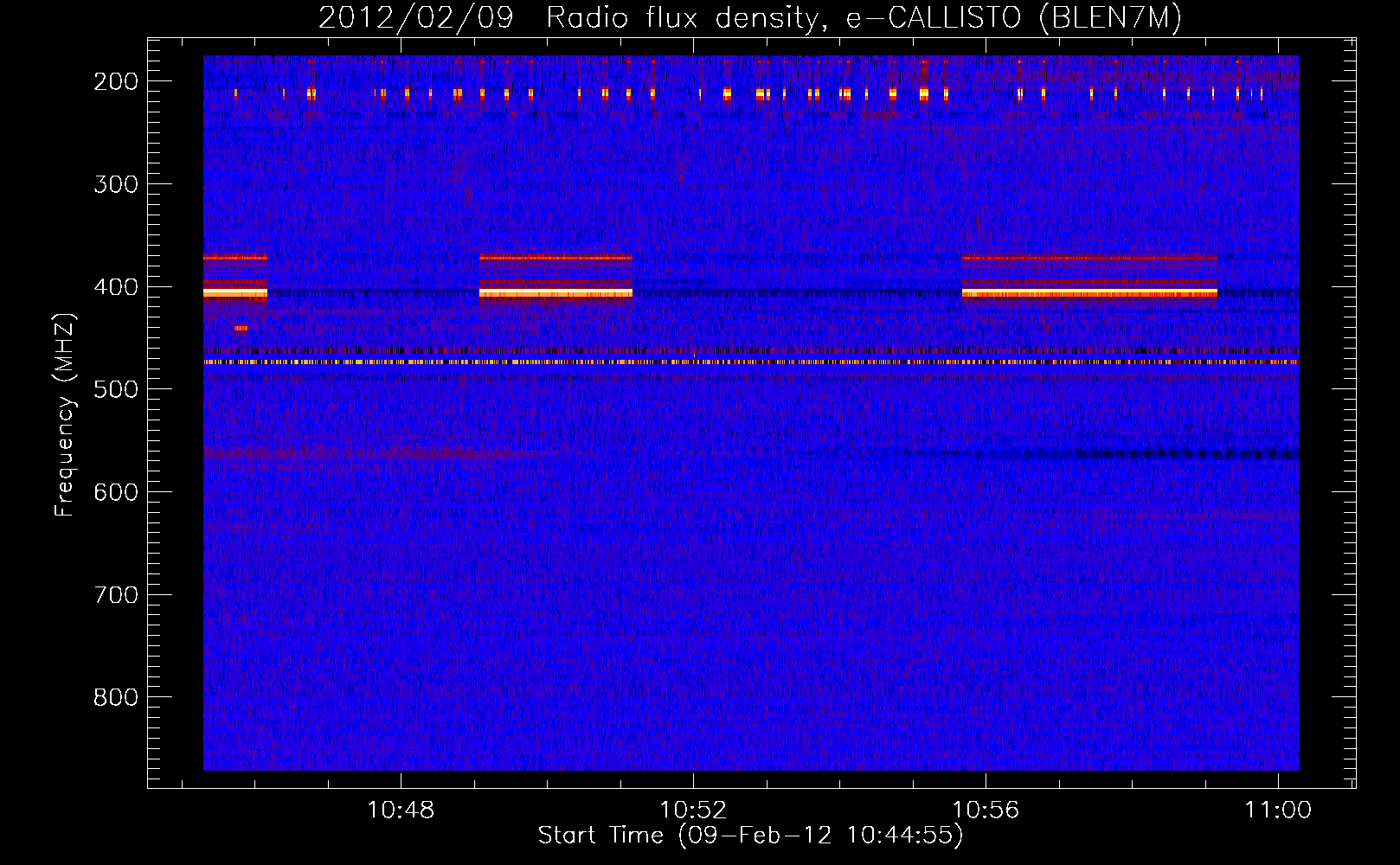Click the 700 frequency tick label

[116, 595]
